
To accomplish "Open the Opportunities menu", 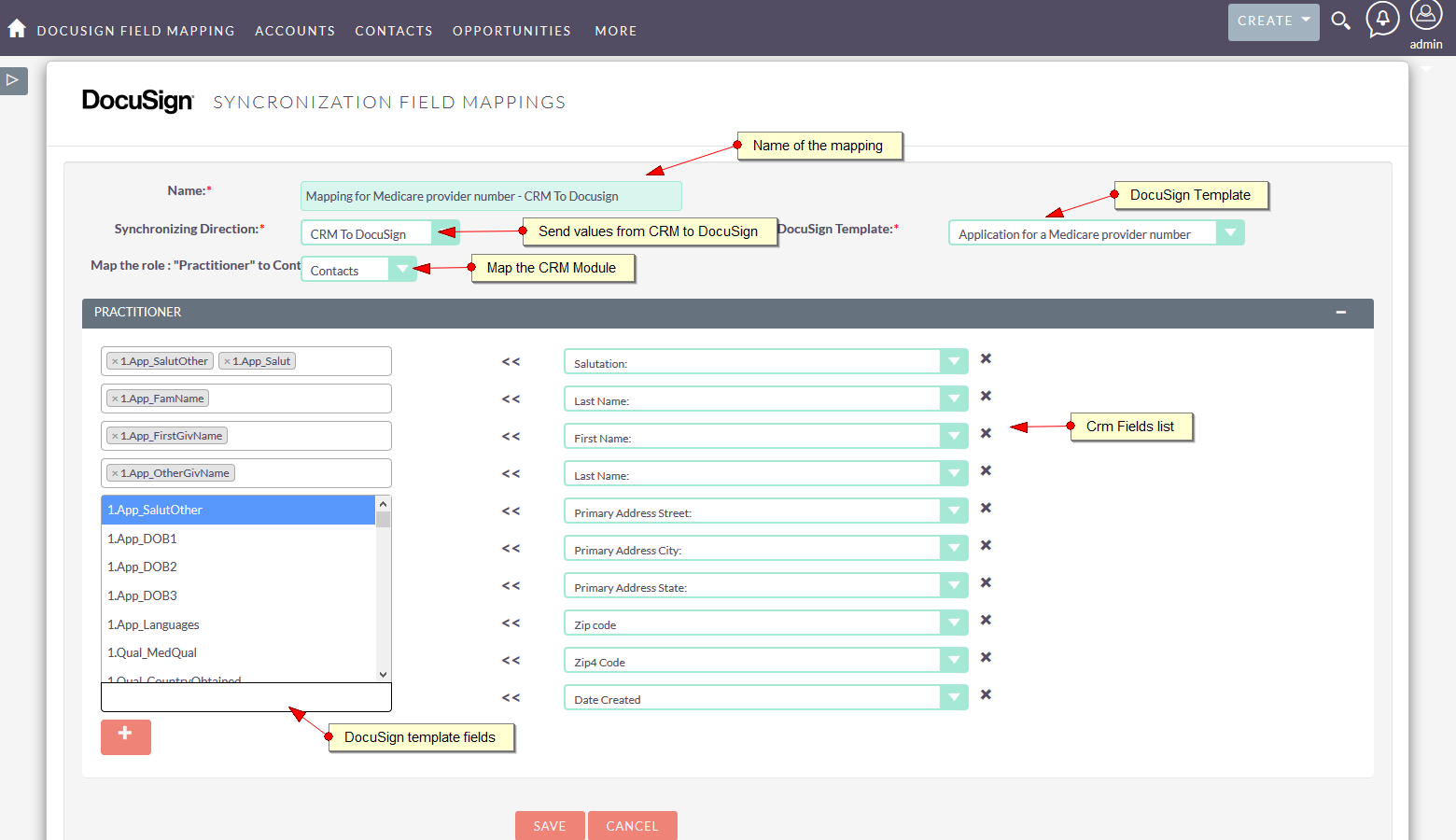I will [x=511, y=31].
